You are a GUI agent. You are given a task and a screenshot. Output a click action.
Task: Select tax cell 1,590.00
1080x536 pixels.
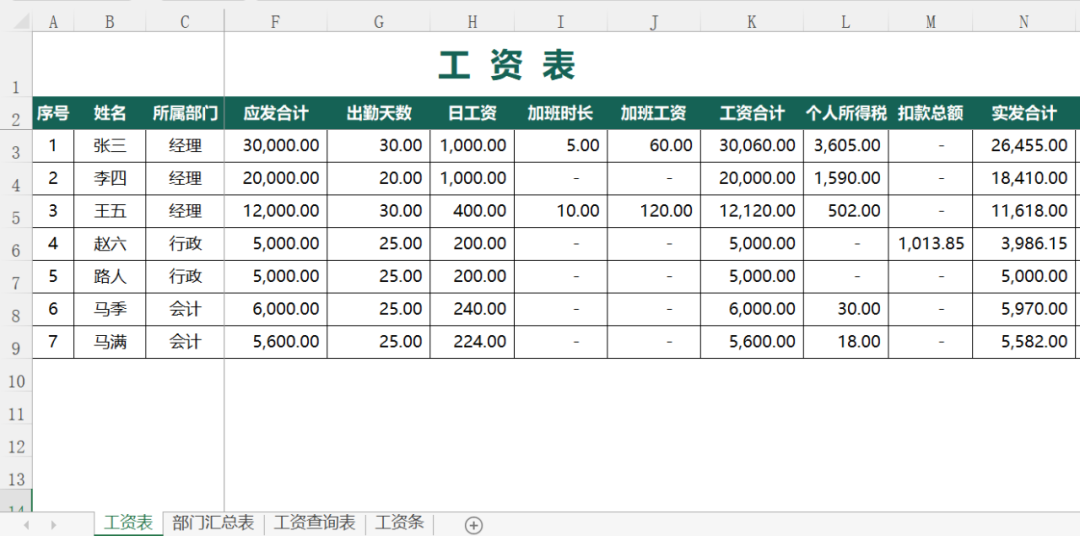click(x=846, y=178)
